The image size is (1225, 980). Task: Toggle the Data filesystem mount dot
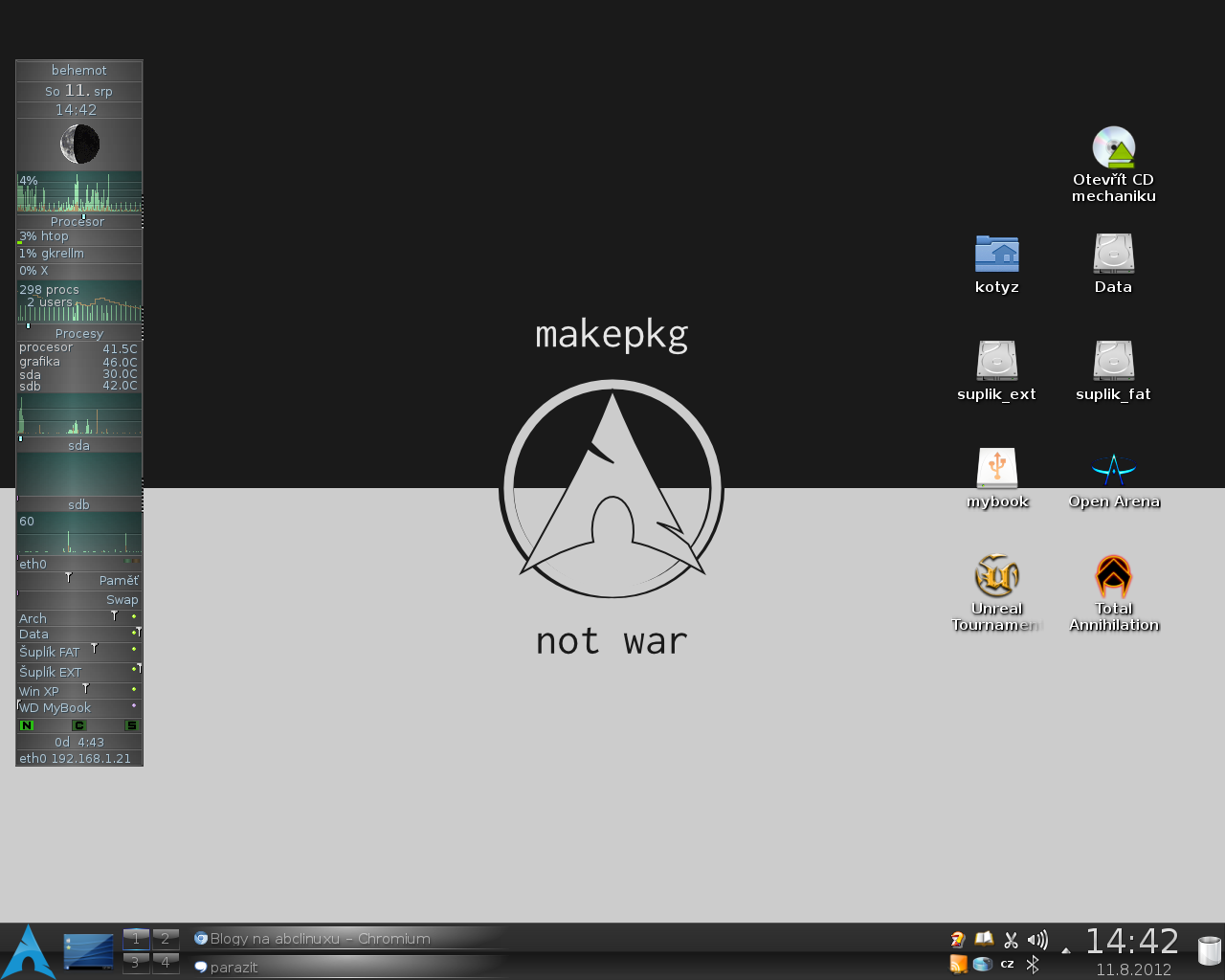pos(134,633)
